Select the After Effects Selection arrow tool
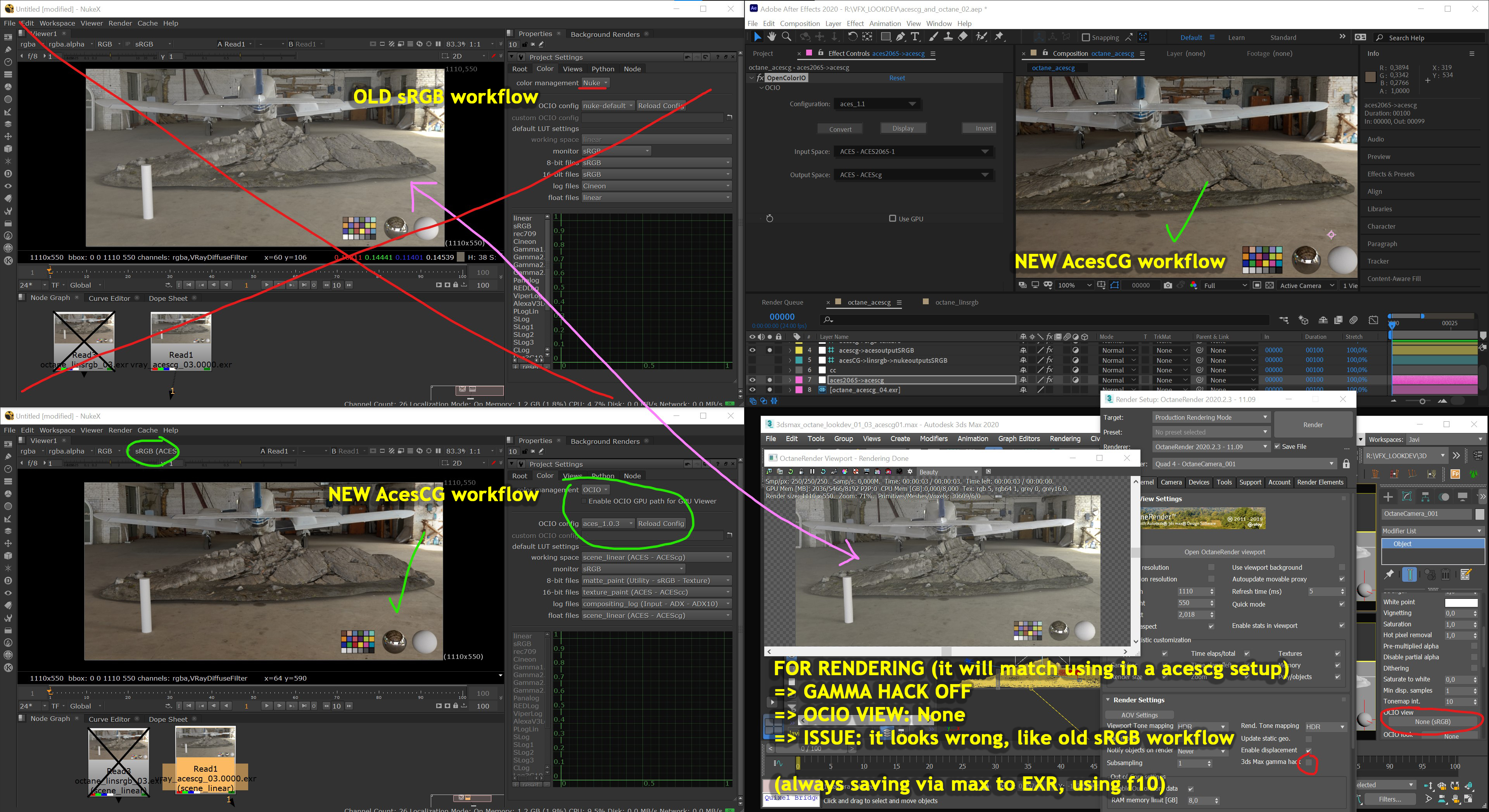 [x=757, y=37]
